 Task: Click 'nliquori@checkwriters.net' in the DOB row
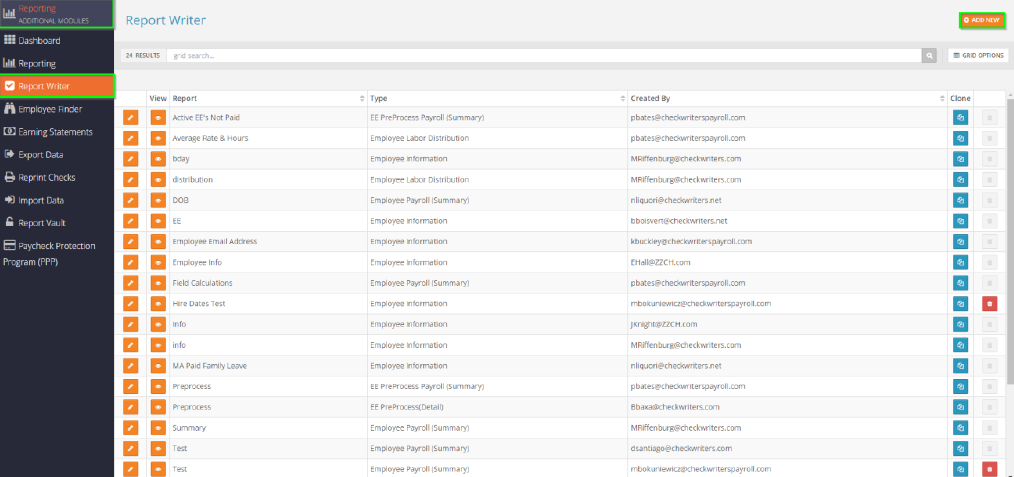(x=676, y=200)
